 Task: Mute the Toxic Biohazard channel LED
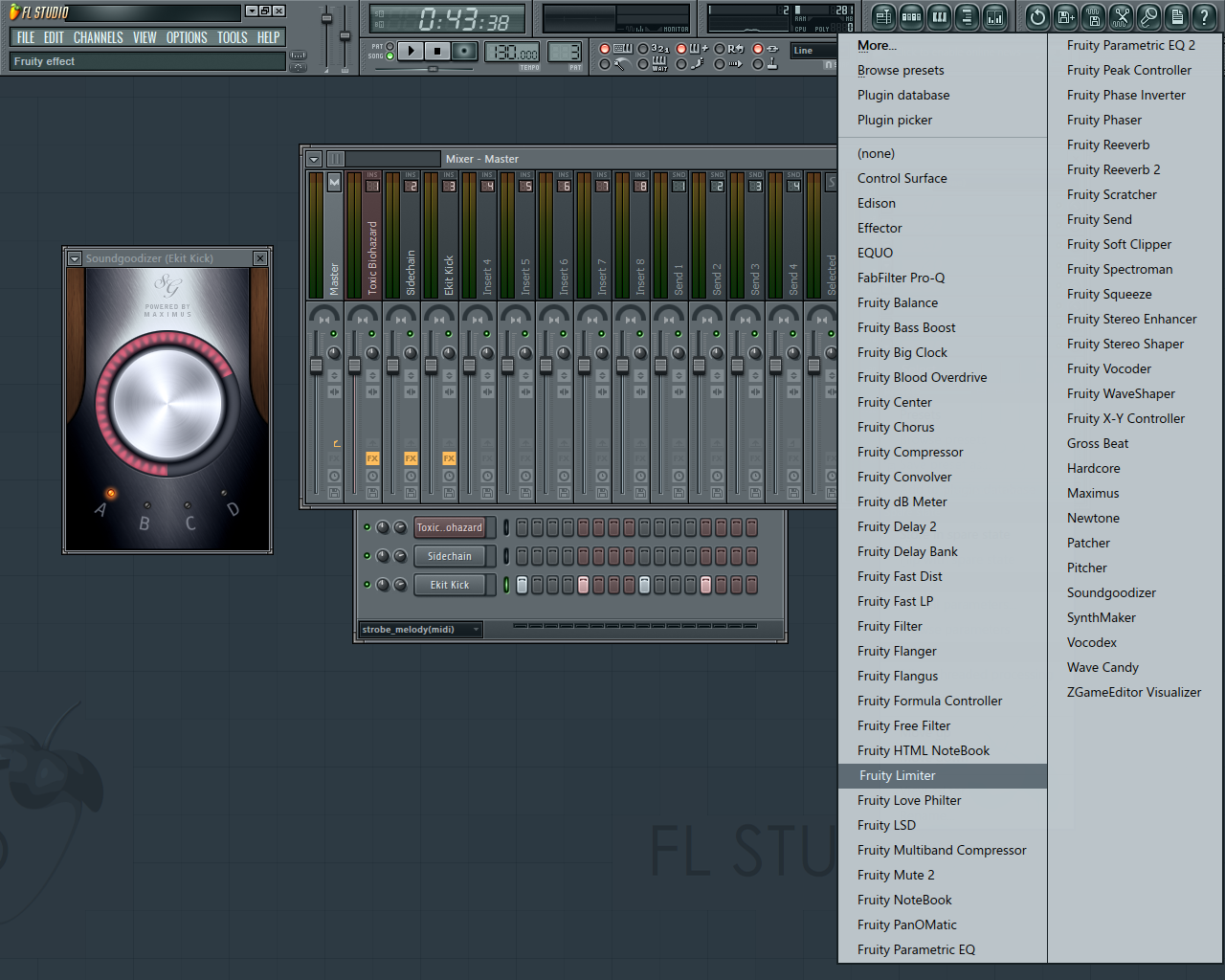(367, 527)
